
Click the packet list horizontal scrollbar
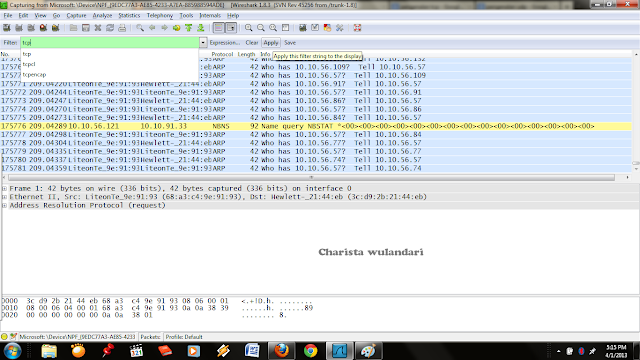click(x=311, y=178)
